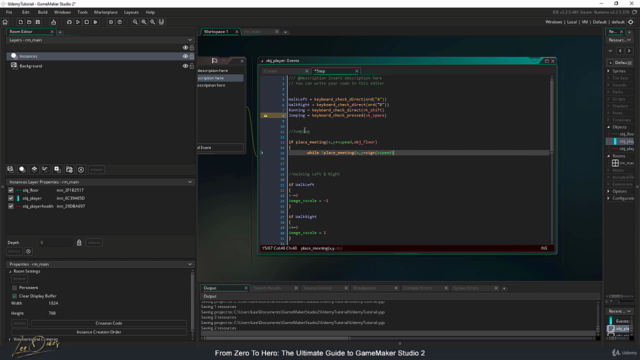Viewport: 640px width, 360px height.
Task: Collapse the Rooms resource folder
Action: click(x=609, y=156)
